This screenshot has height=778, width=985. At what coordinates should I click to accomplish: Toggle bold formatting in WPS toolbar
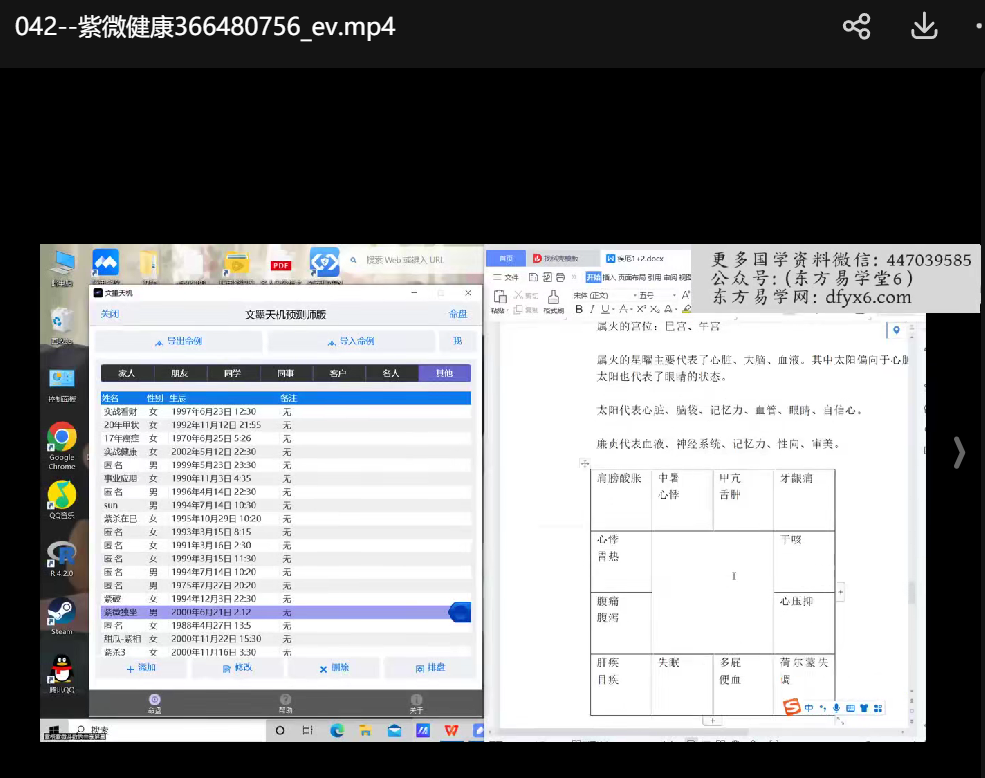(579, 310)
